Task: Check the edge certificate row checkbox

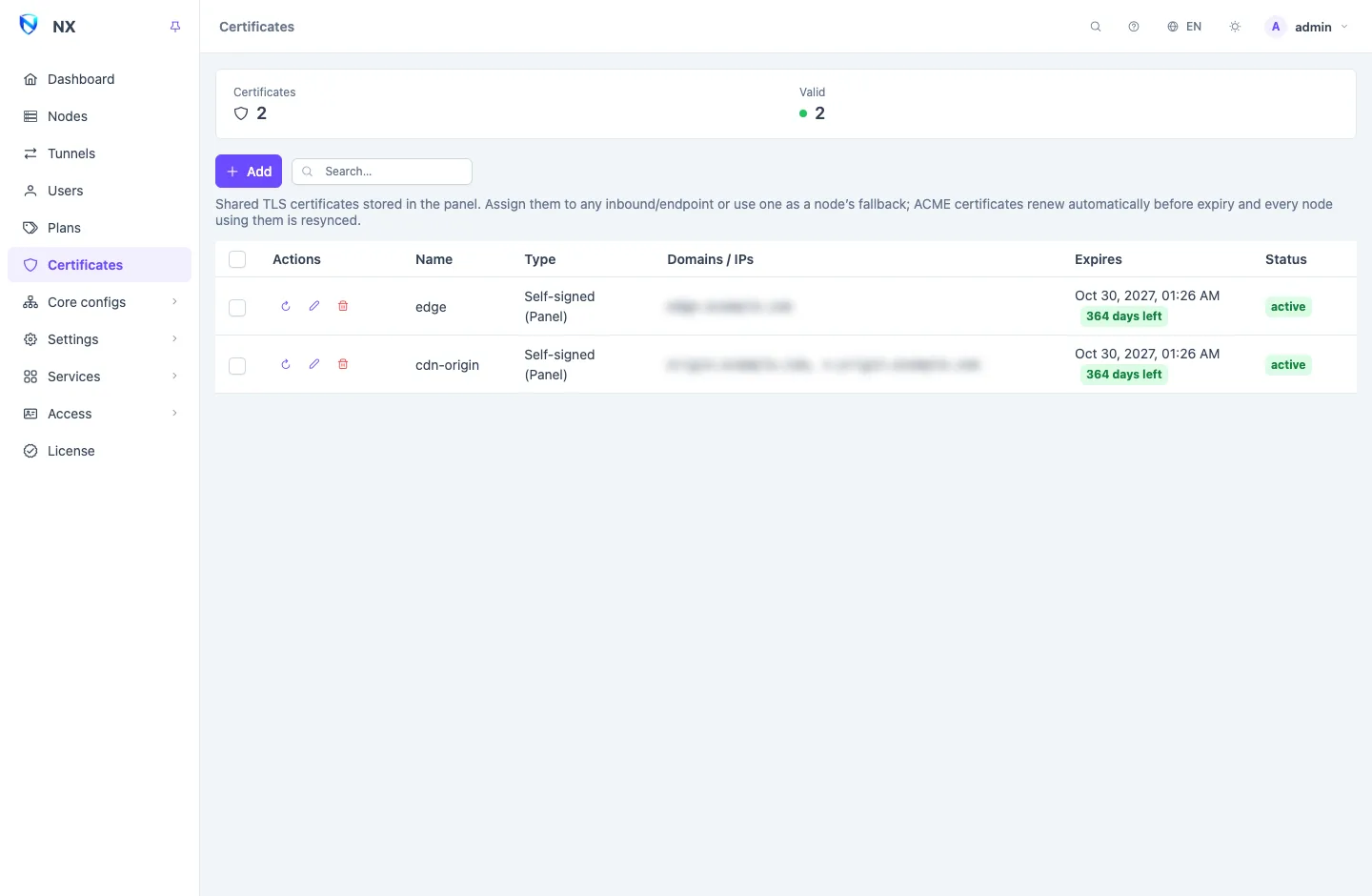Action: [237, 308]
